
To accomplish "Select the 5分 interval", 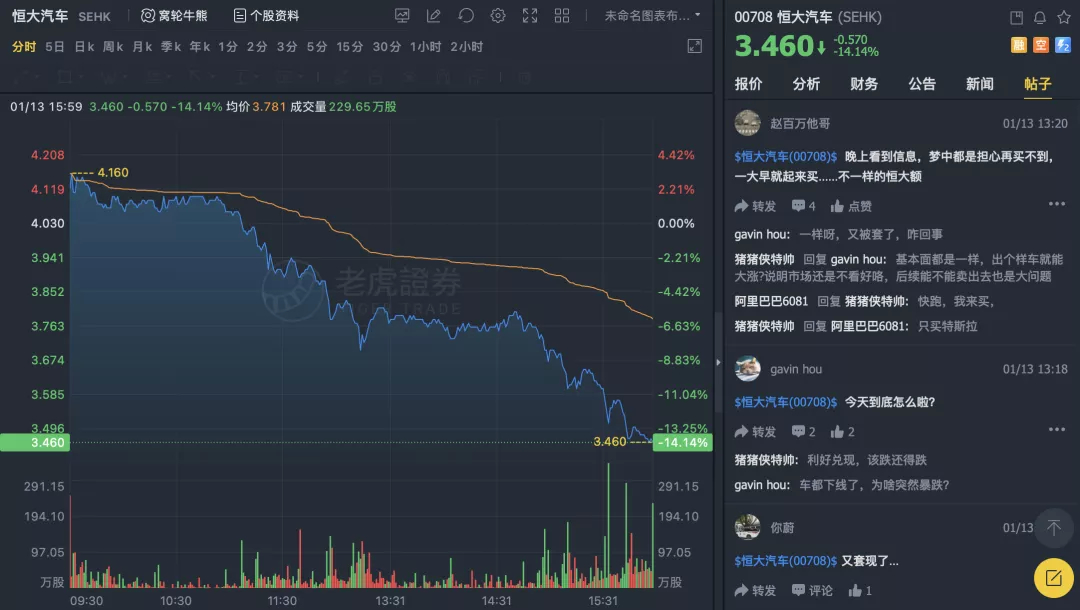I will (x=317, y=47).
